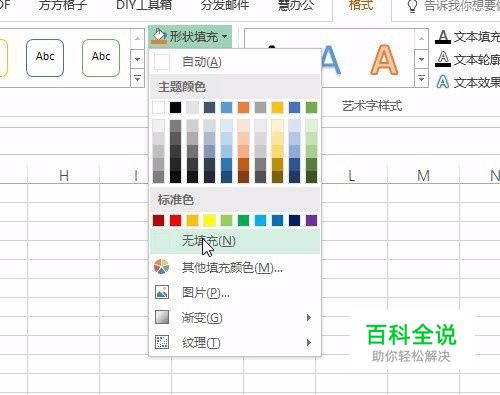Select the blue-outlined Abc shape style
The height and width of the screenshot is (395, 500).
pos(45,58)
